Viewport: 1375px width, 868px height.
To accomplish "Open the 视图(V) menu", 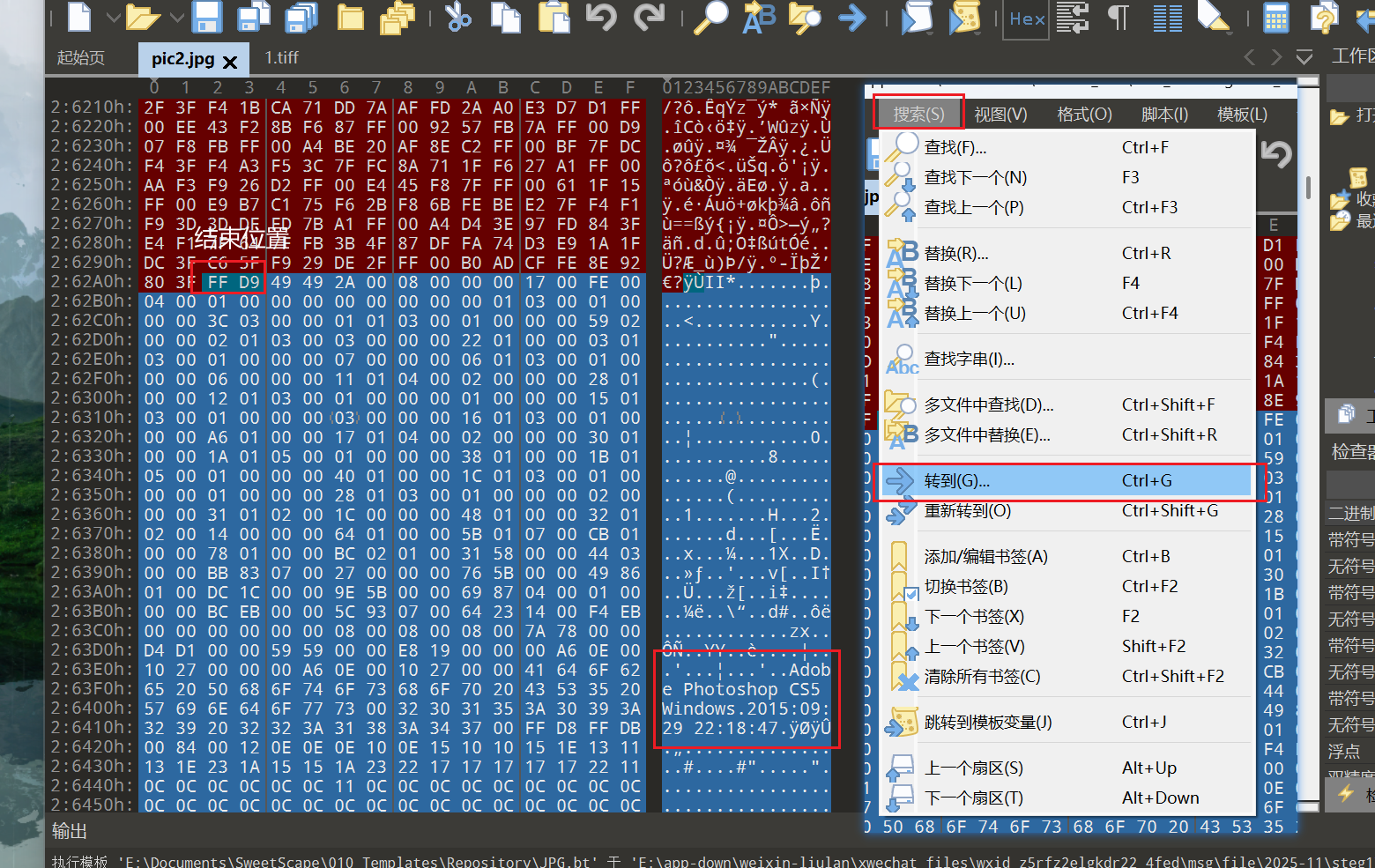I will (1000, 115).
